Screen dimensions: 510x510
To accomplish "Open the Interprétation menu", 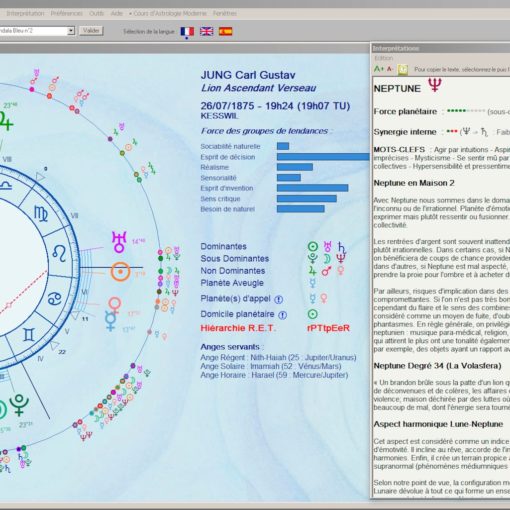I will pos(25,13).
